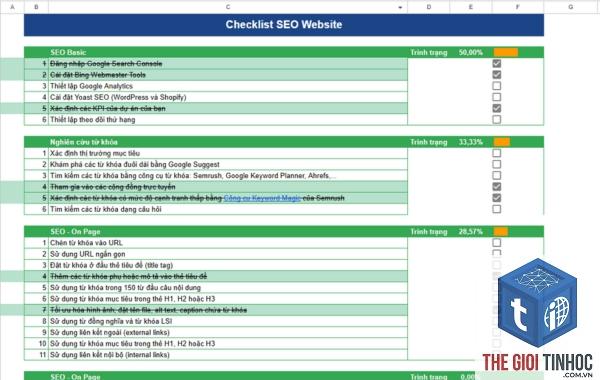
Task: Tick the Google Suggest keyword row checkbox
Action: [x=497, y=164]
